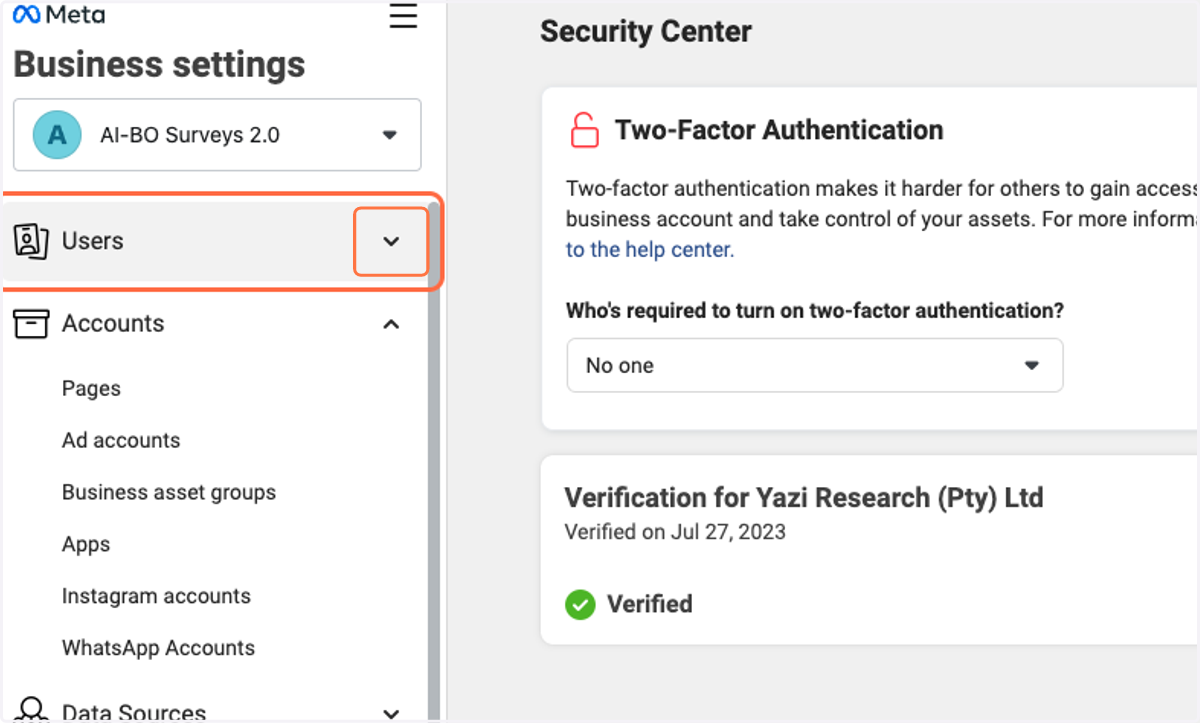The width and height of the screenshot is (1200, 723).
Task: Open Pages under Accounts
Action: click(x=91, y=389)
